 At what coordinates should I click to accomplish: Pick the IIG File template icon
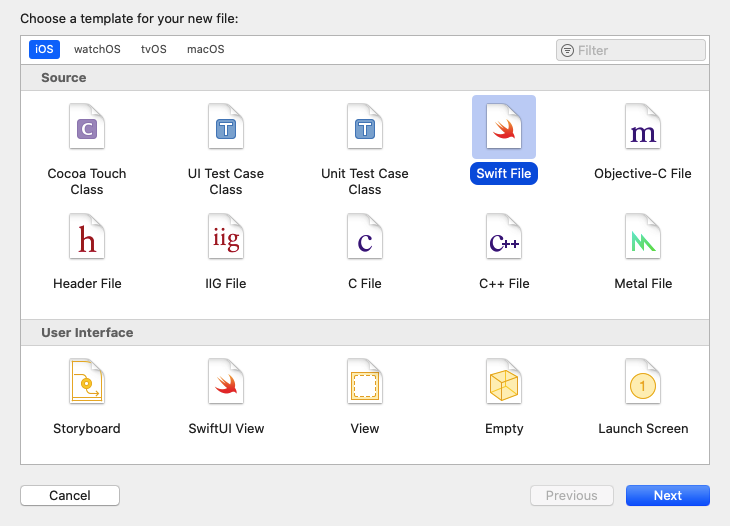225,237
